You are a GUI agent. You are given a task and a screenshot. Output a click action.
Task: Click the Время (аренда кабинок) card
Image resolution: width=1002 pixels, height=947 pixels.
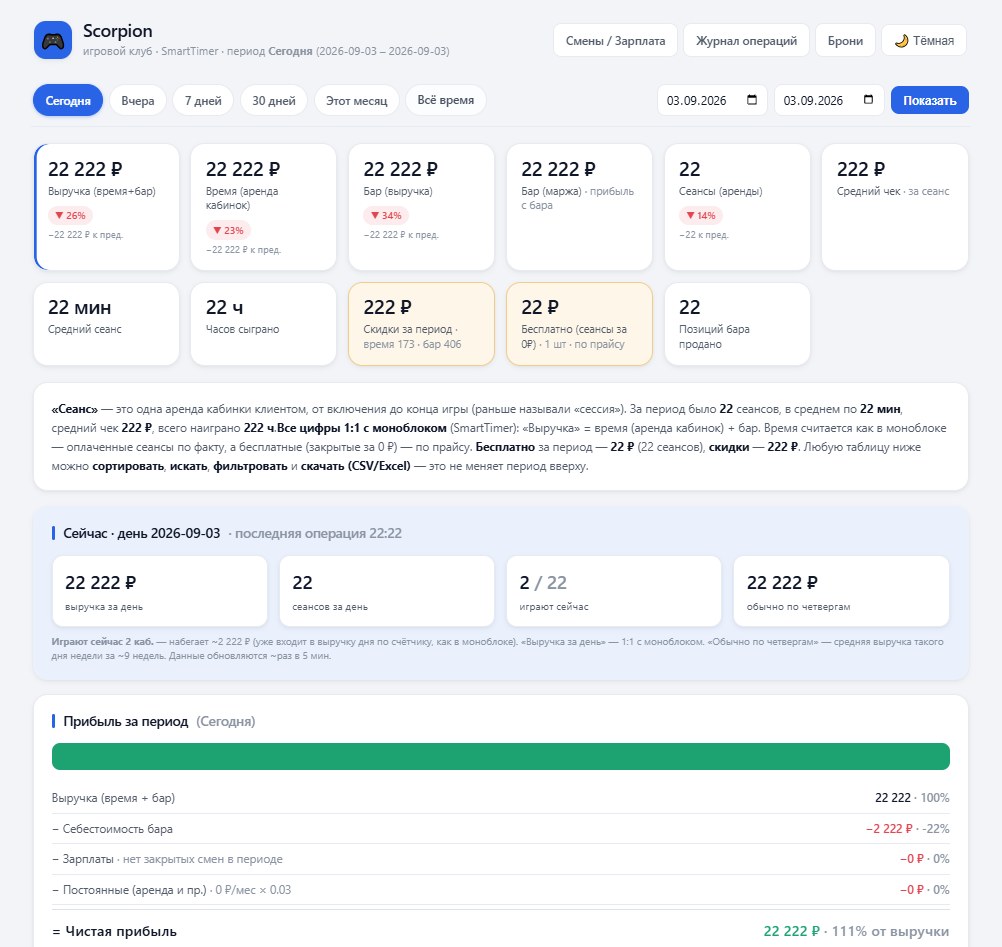click(263, 206)
